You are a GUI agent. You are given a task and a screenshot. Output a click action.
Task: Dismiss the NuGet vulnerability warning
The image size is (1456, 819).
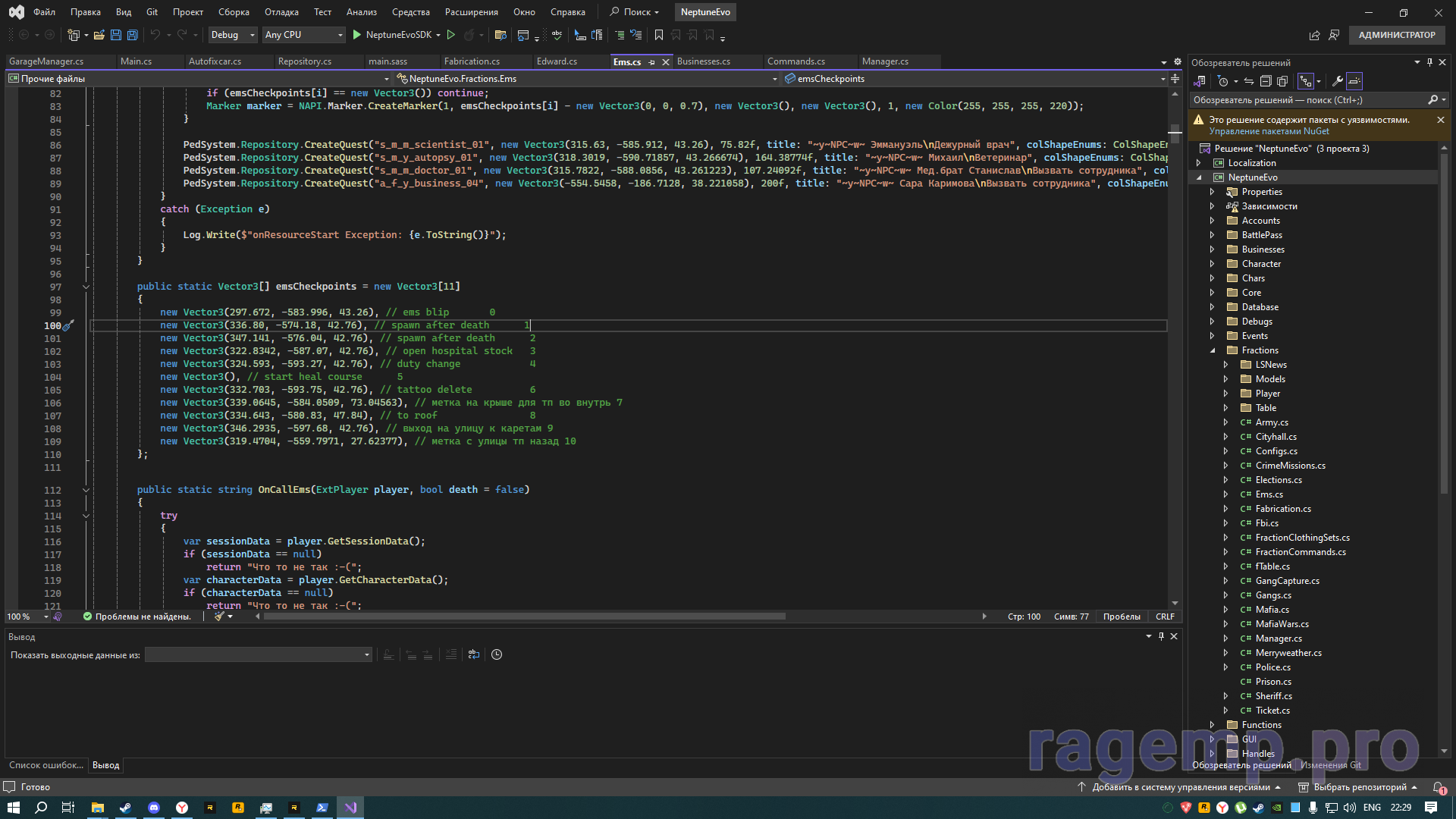pyautogui.click(x=1441, y=120)
